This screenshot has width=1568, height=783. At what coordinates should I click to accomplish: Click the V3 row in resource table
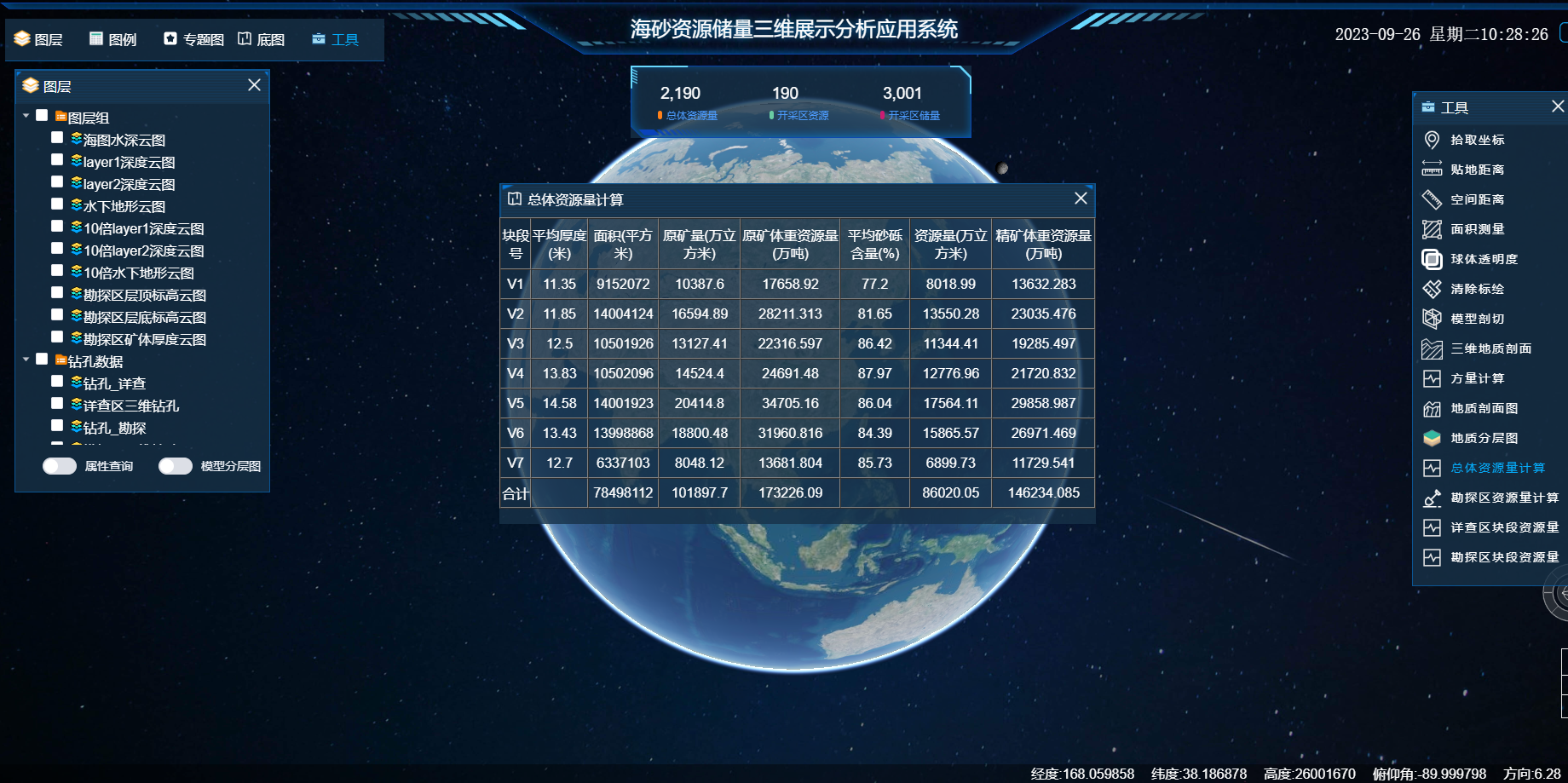(x=796, y=343)
